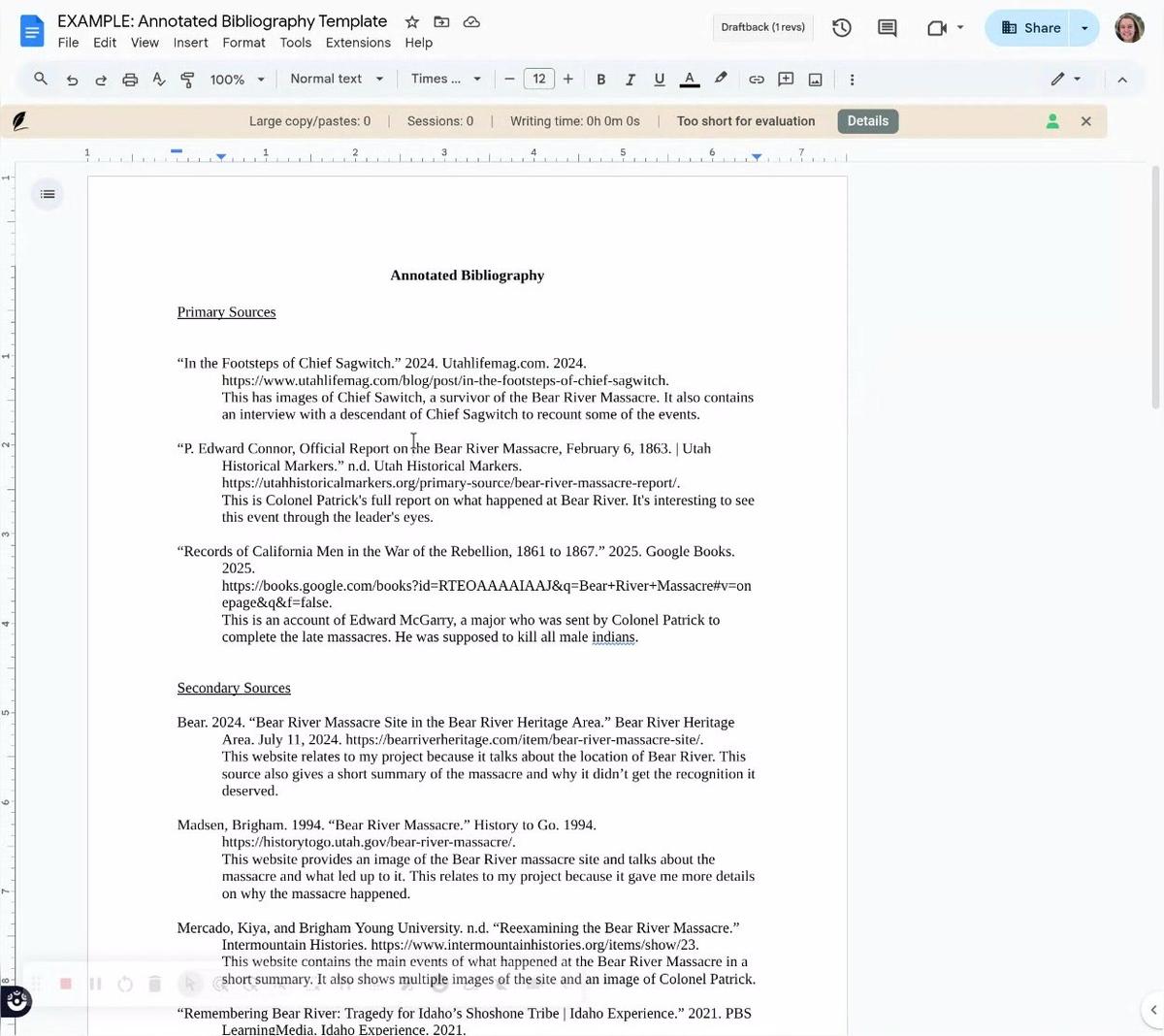The width and height of the screenshot is (1164, 1036).
Task: Select the Print icon
Action: pos(130,79)
